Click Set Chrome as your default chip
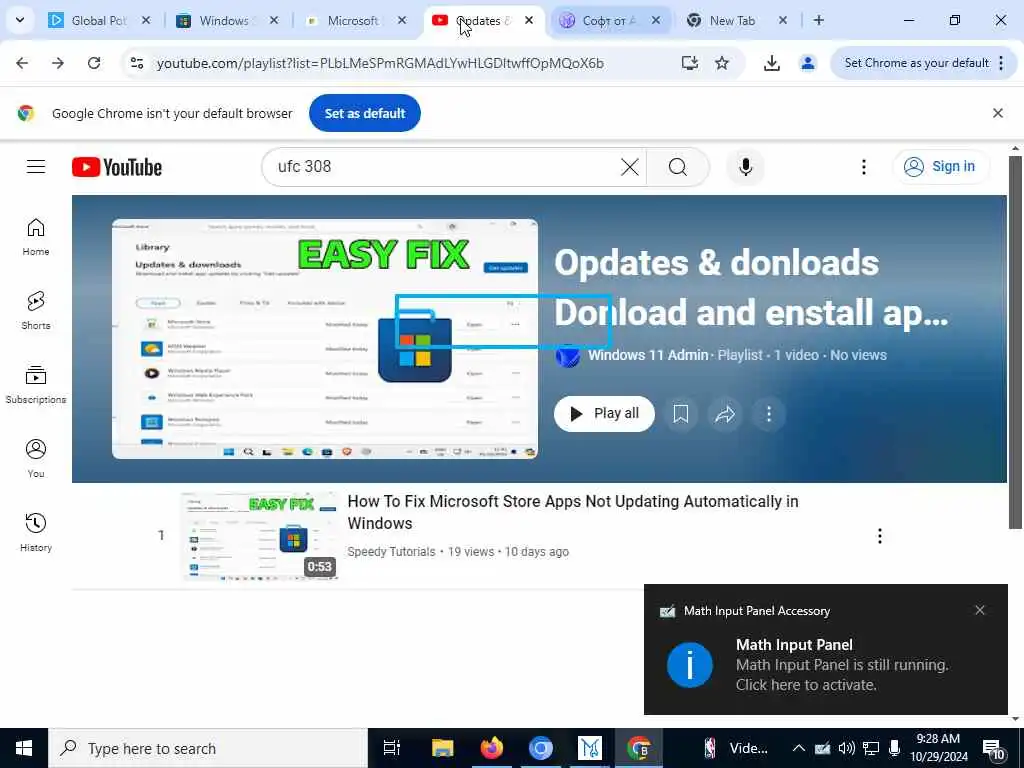The height and width of the screenshot is (768, 1024). tap(916, 63)
